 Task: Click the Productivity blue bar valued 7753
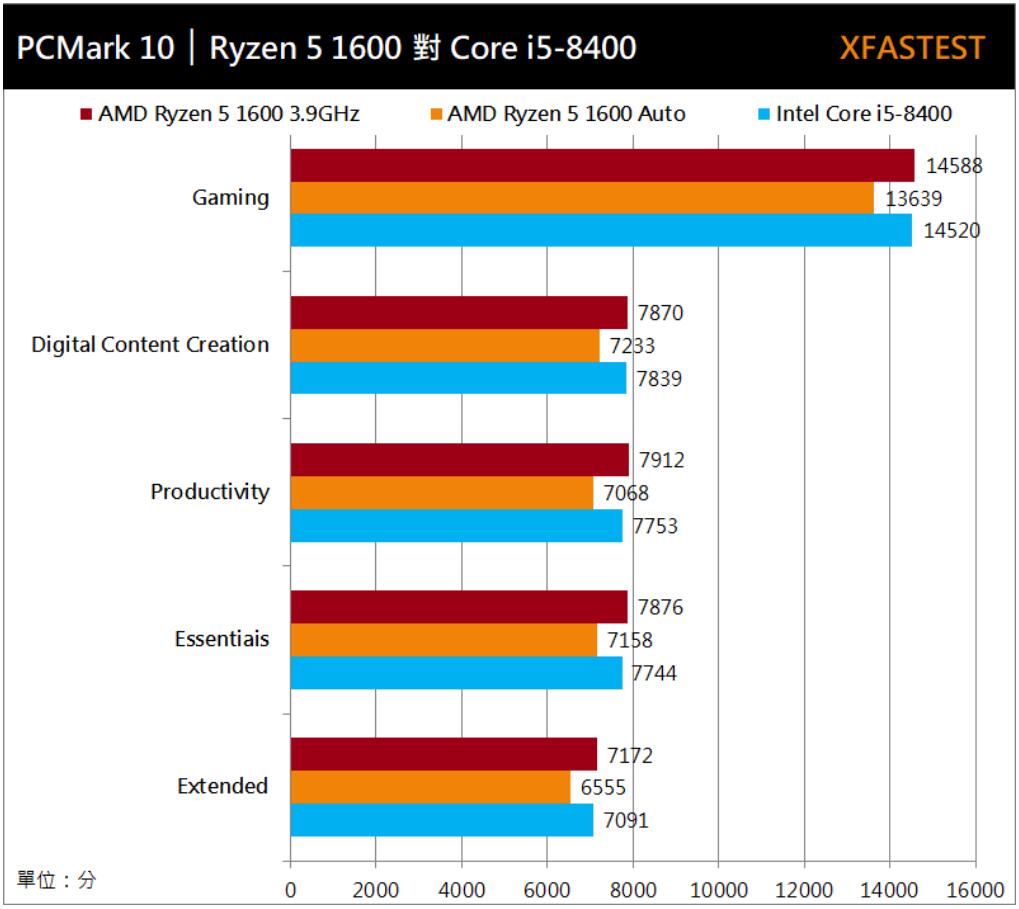(456, 526)
